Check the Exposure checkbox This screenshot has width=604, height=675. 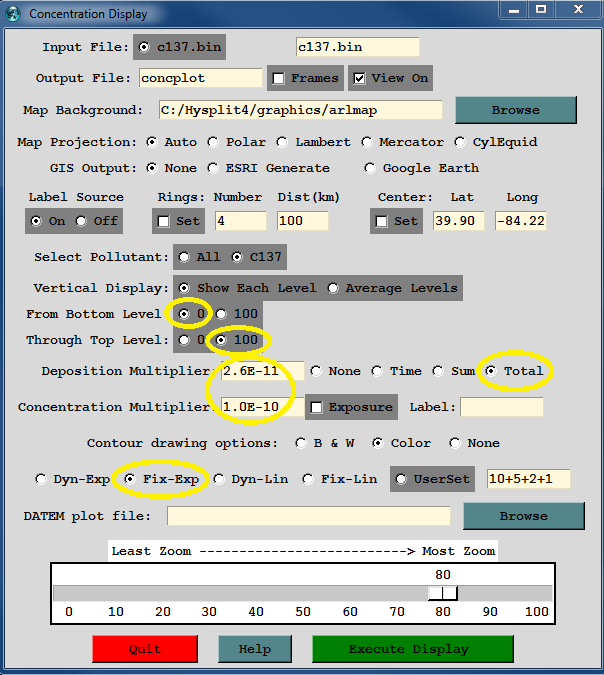(x=316, y=407)
